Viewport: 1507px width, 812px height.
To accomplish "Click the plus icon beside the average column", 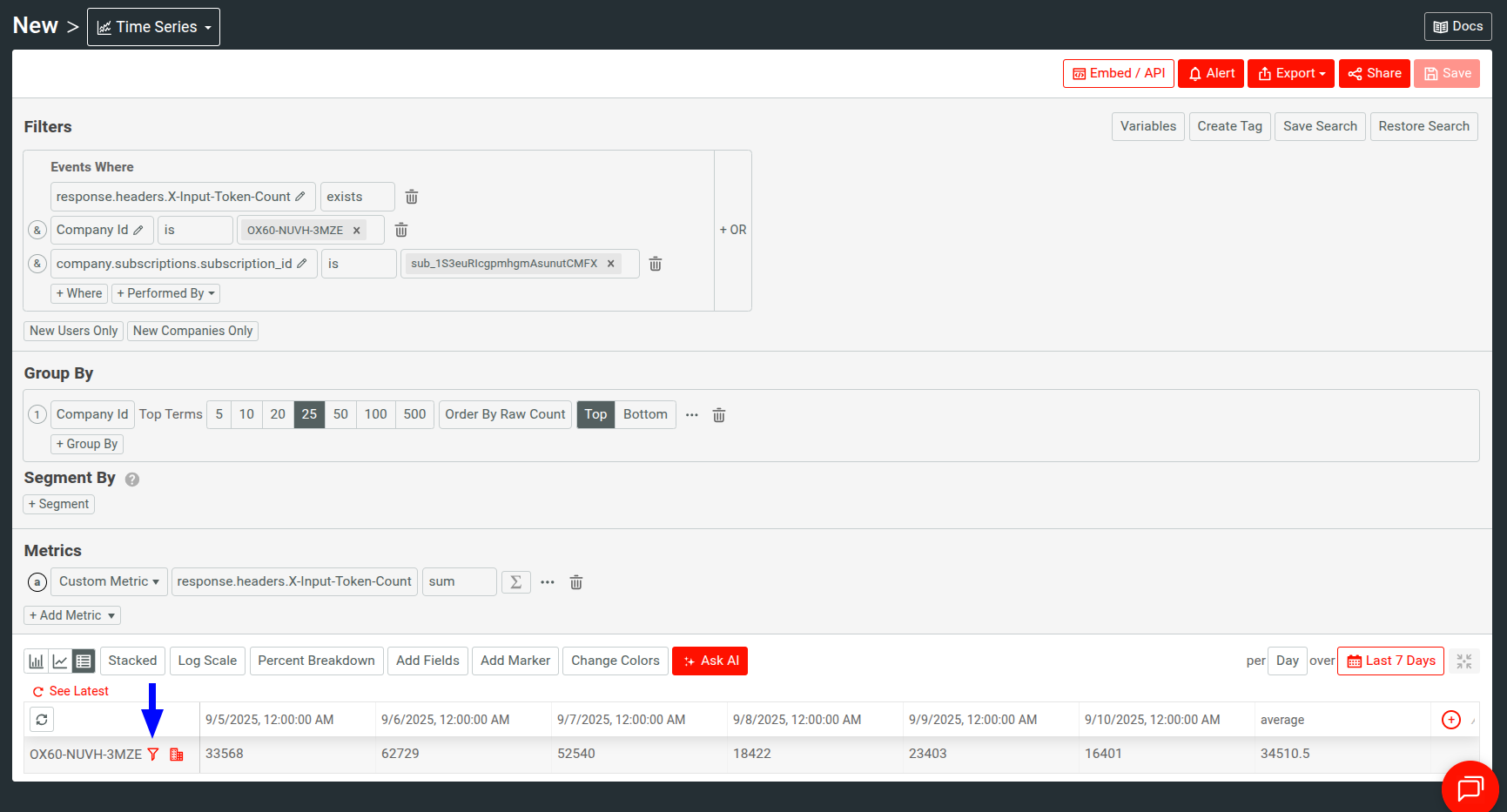I will [1450, 720].
